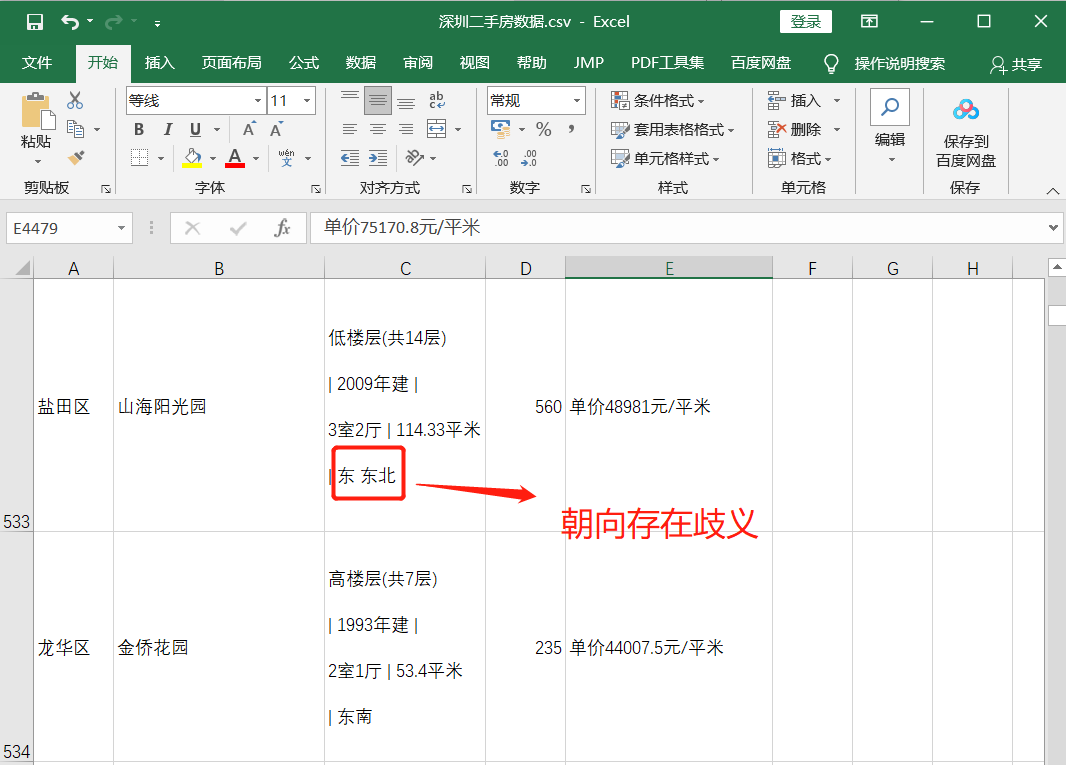The width and height of the screenshot is (1066, 765).
Task: Insert function with fx button
Action: click(281, 228)
